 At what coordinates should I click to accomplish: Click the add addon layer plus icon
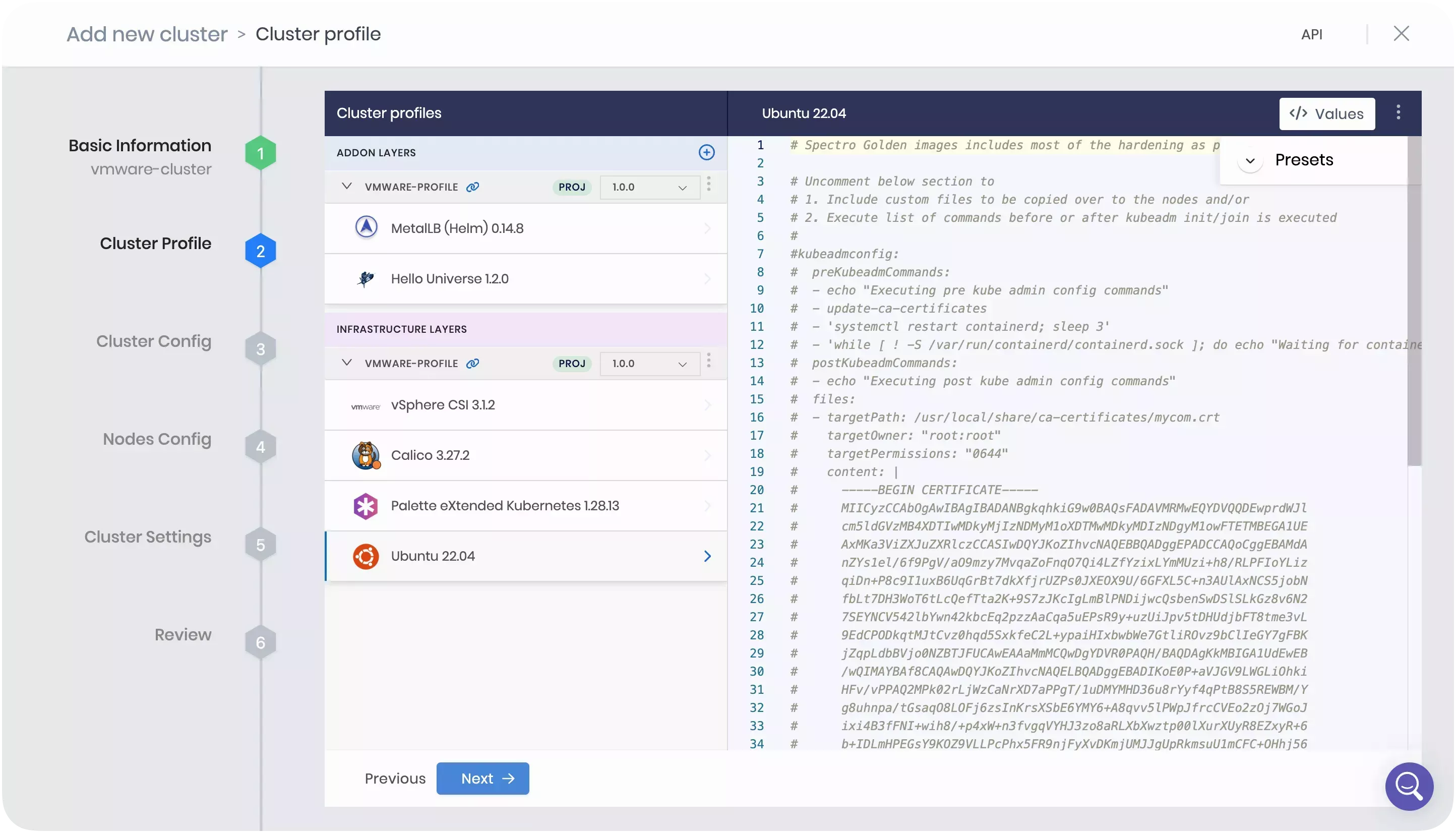(x=706, y=152)
